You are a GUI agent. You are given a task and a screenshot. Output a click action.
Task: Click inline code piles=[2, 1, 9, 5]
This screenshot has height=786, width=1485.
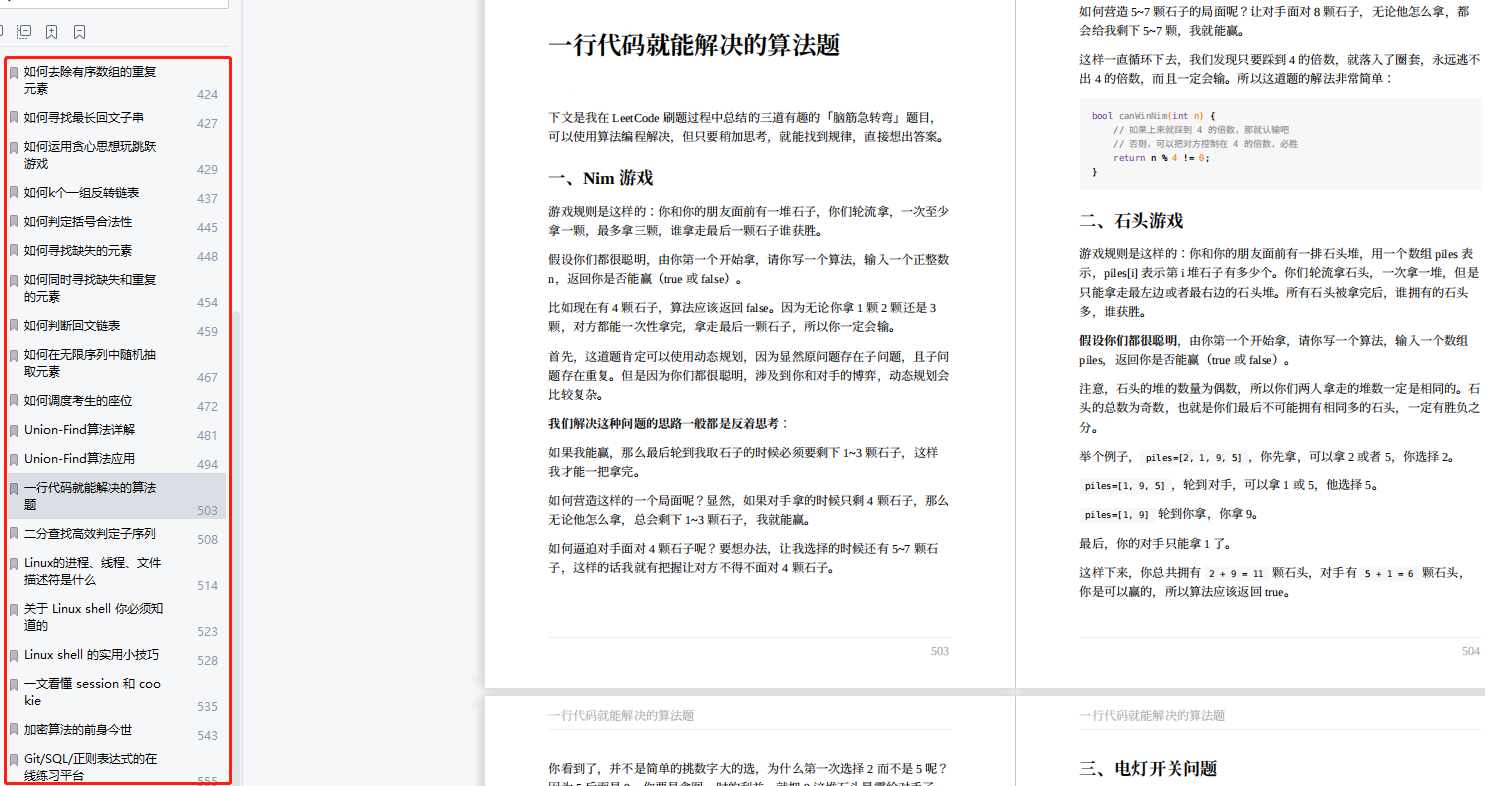pos(1193,457)
